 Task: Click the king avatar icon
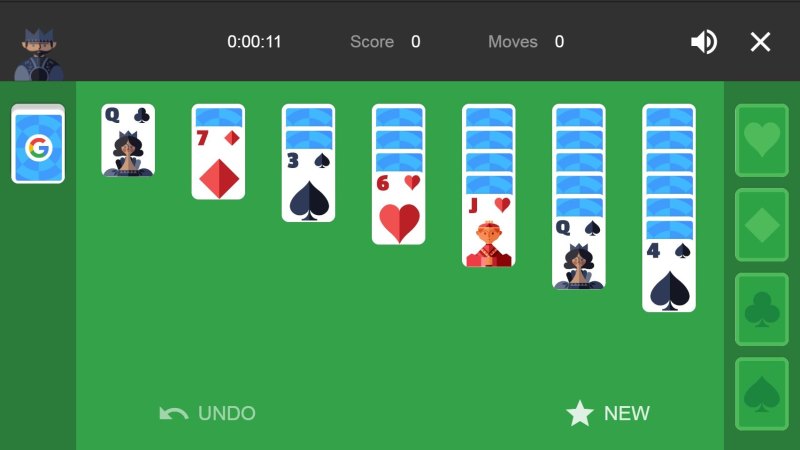pos(38,54)
